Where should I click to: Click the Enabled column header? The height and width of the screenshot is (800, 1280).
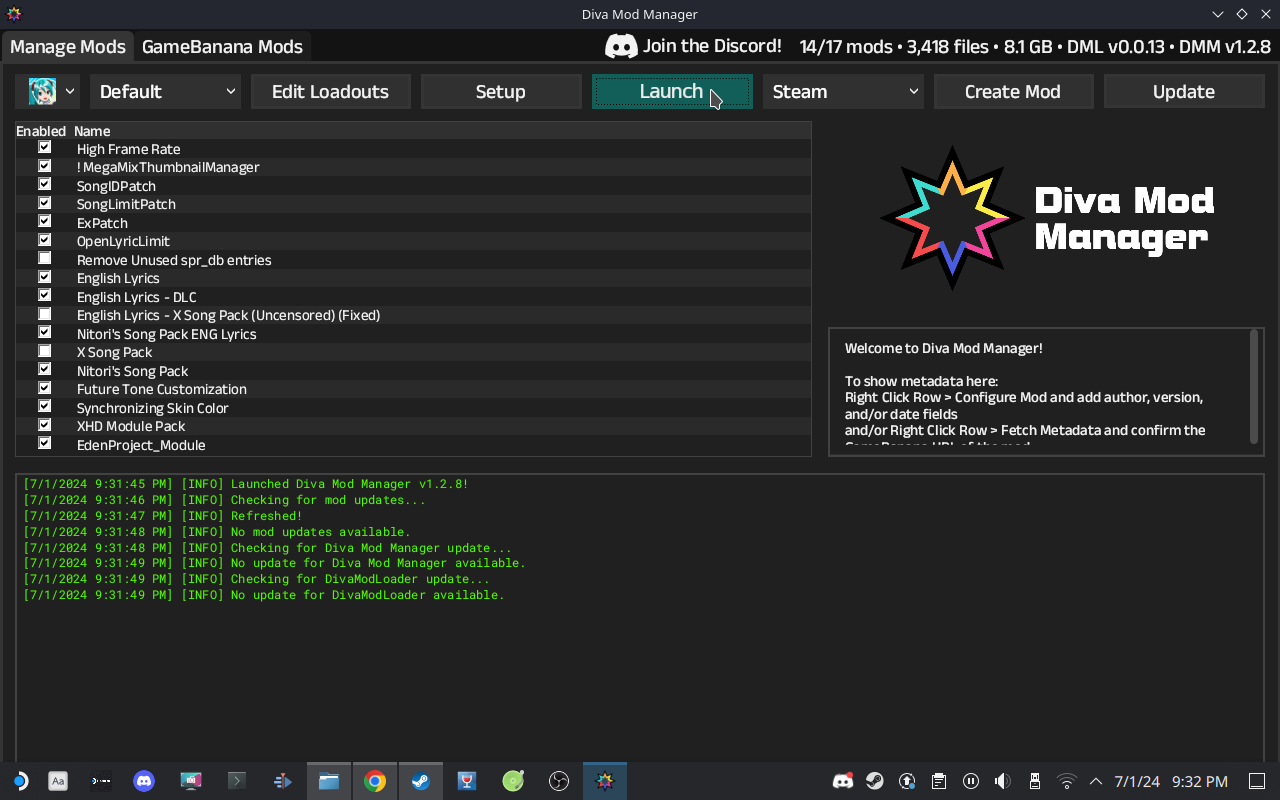tap(41, 131)
